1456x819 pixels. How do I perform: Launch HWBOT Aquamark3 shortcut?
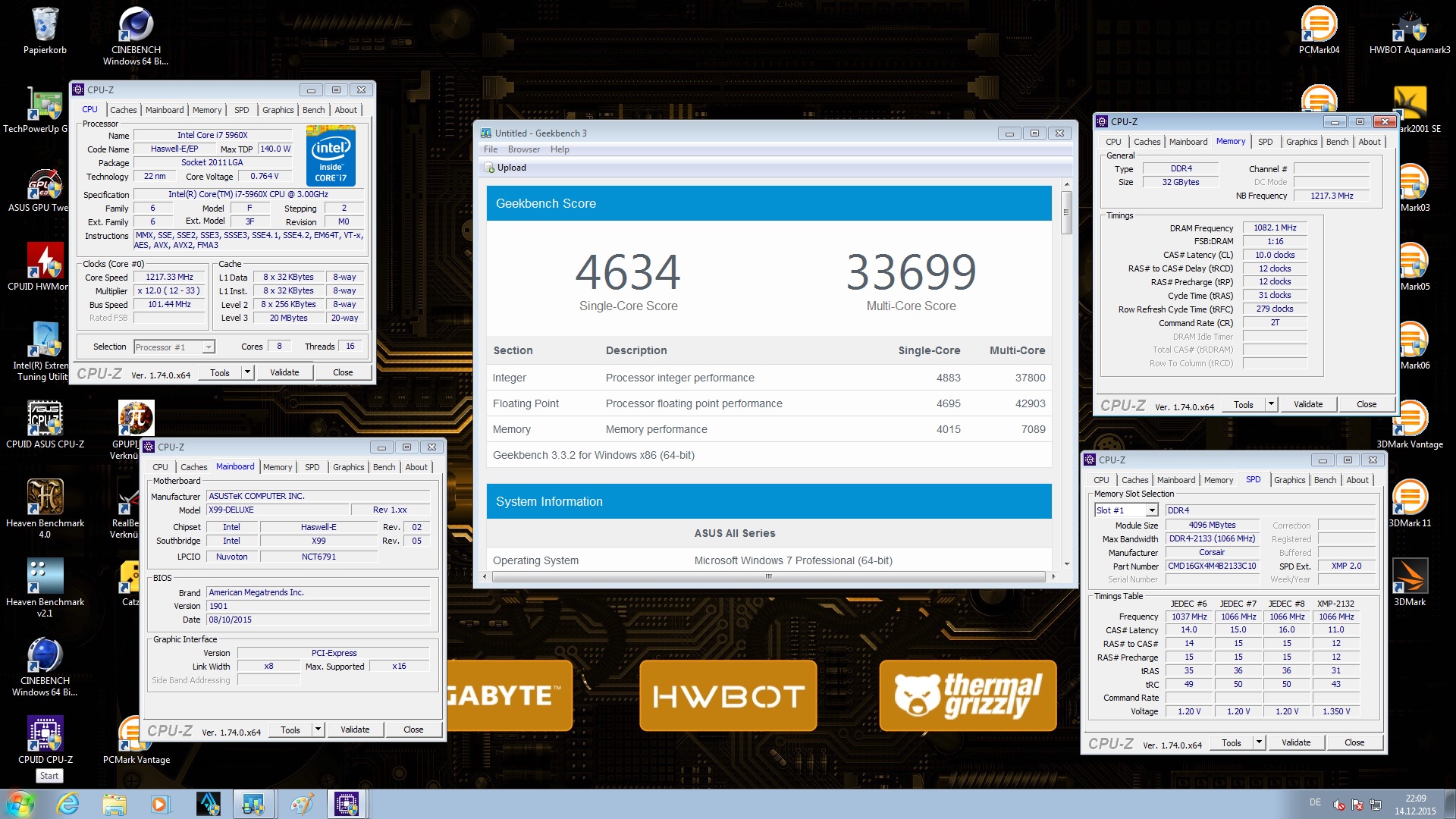click(1410, 32)
